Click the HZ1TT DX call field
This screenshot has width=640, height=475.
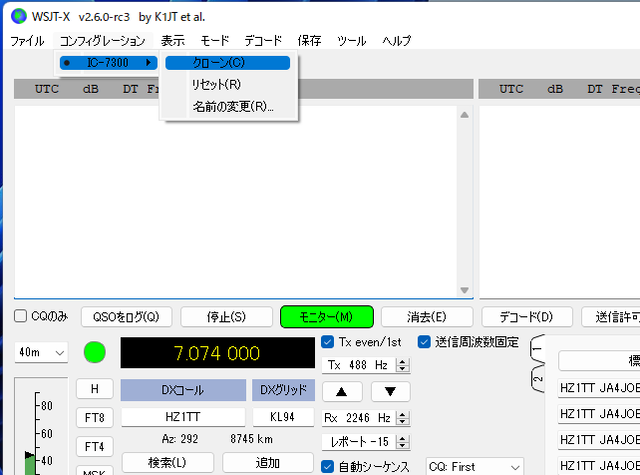coord(183,417)
